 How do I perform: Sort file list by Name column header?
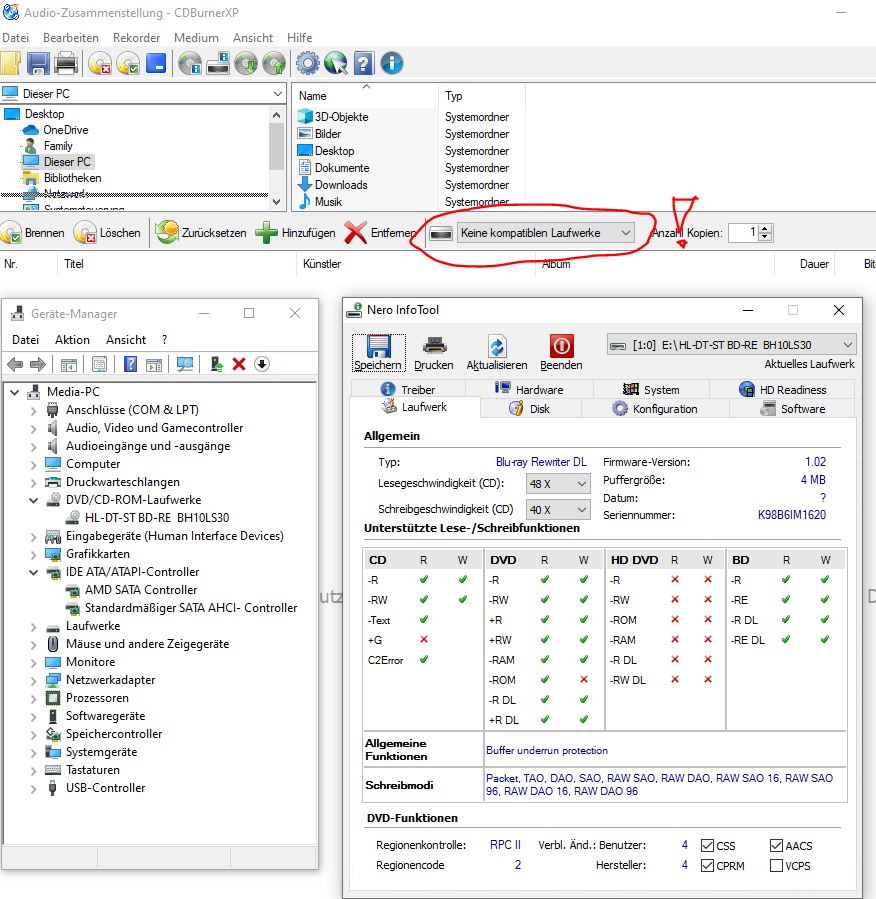312,96
